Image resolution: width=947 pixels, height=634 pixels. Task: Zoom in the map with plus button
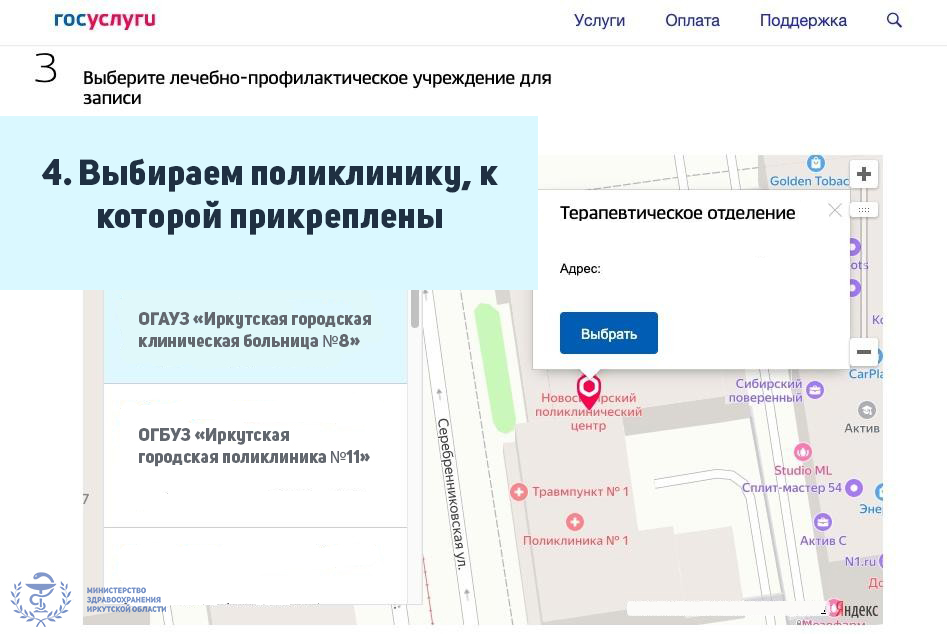[x=864, y=174]
